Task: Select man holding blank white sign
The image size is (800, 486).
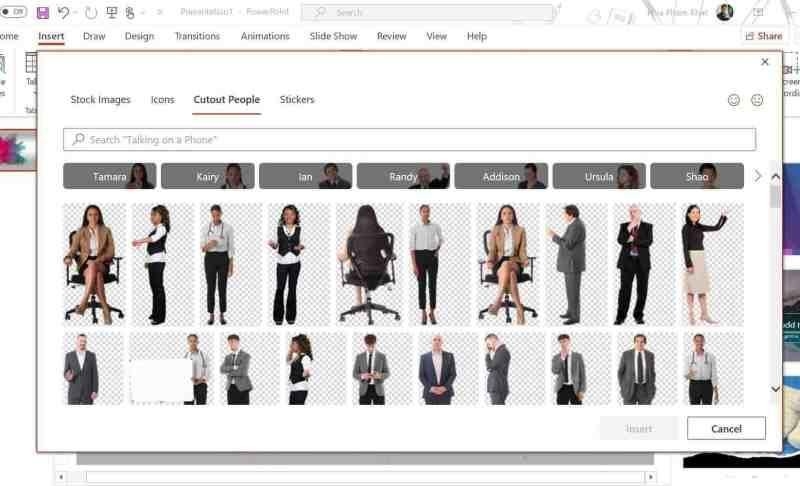Action: [x=171, y=369]
